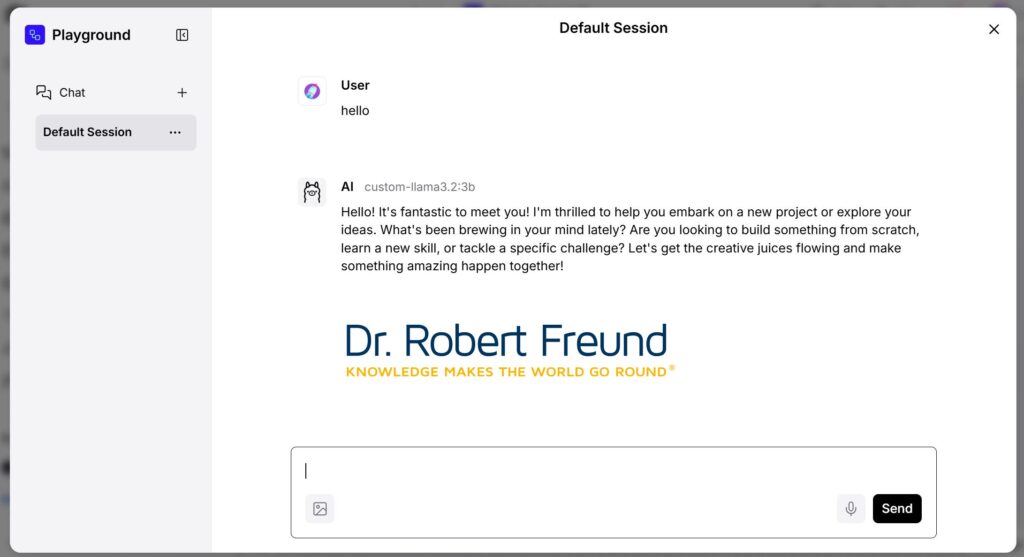This screenshot has height=557, width=1024.
Task: Activate microphone voice input
Action: click(x=851, y=509)
